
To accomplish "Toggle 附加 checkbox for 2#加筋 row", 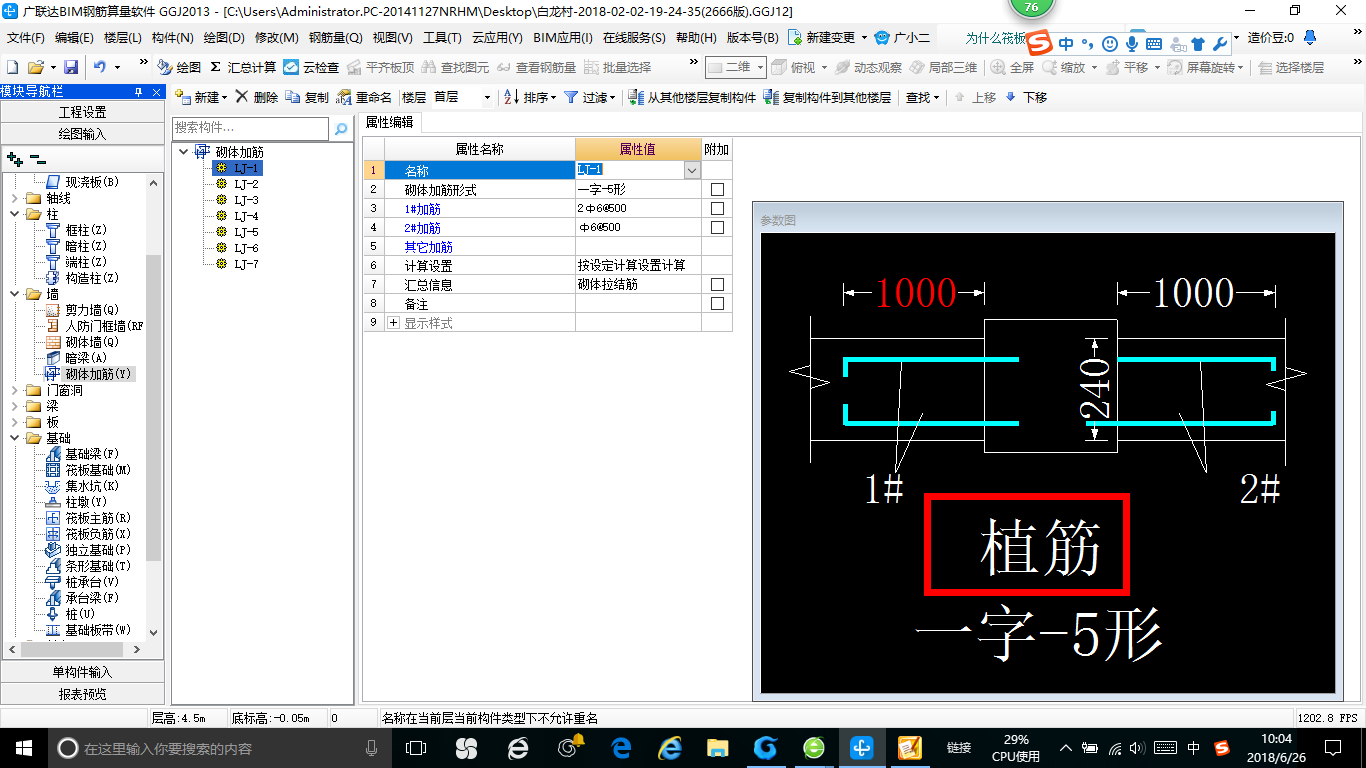I will point(717,227).
